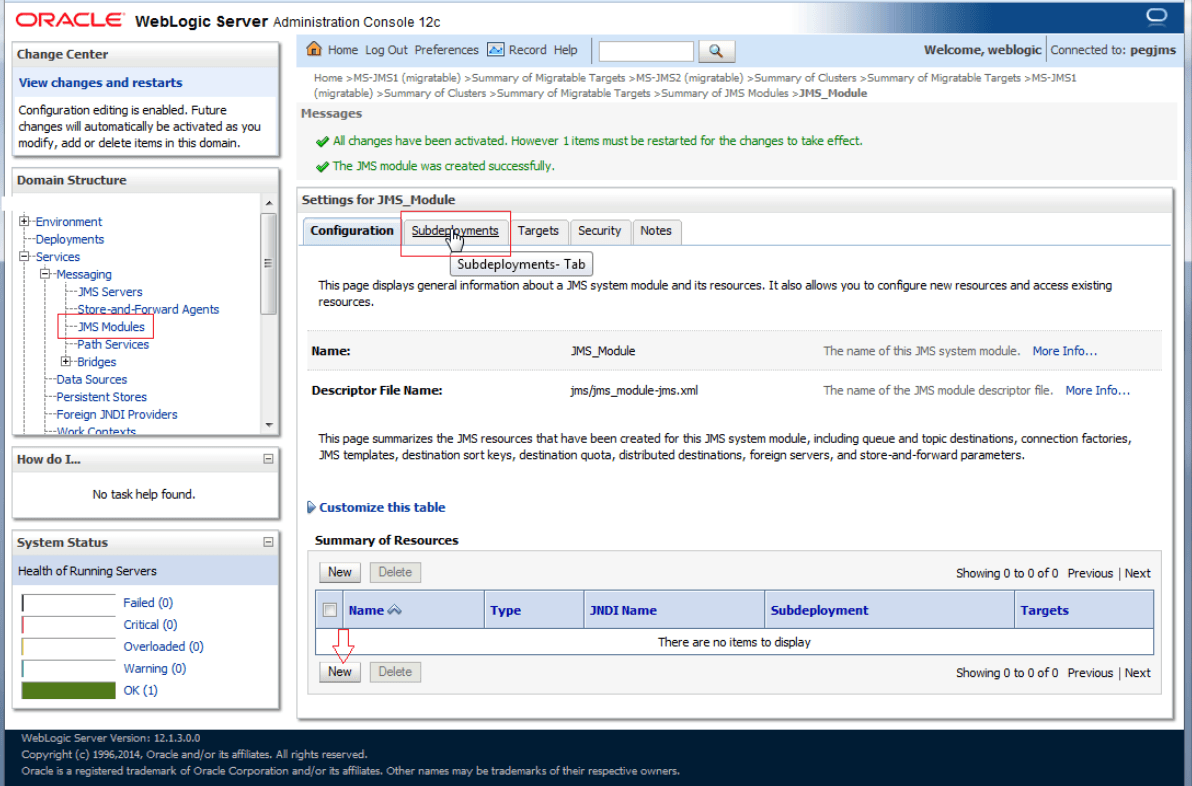Click the banner collapse icon at top right

(1157, 16)
